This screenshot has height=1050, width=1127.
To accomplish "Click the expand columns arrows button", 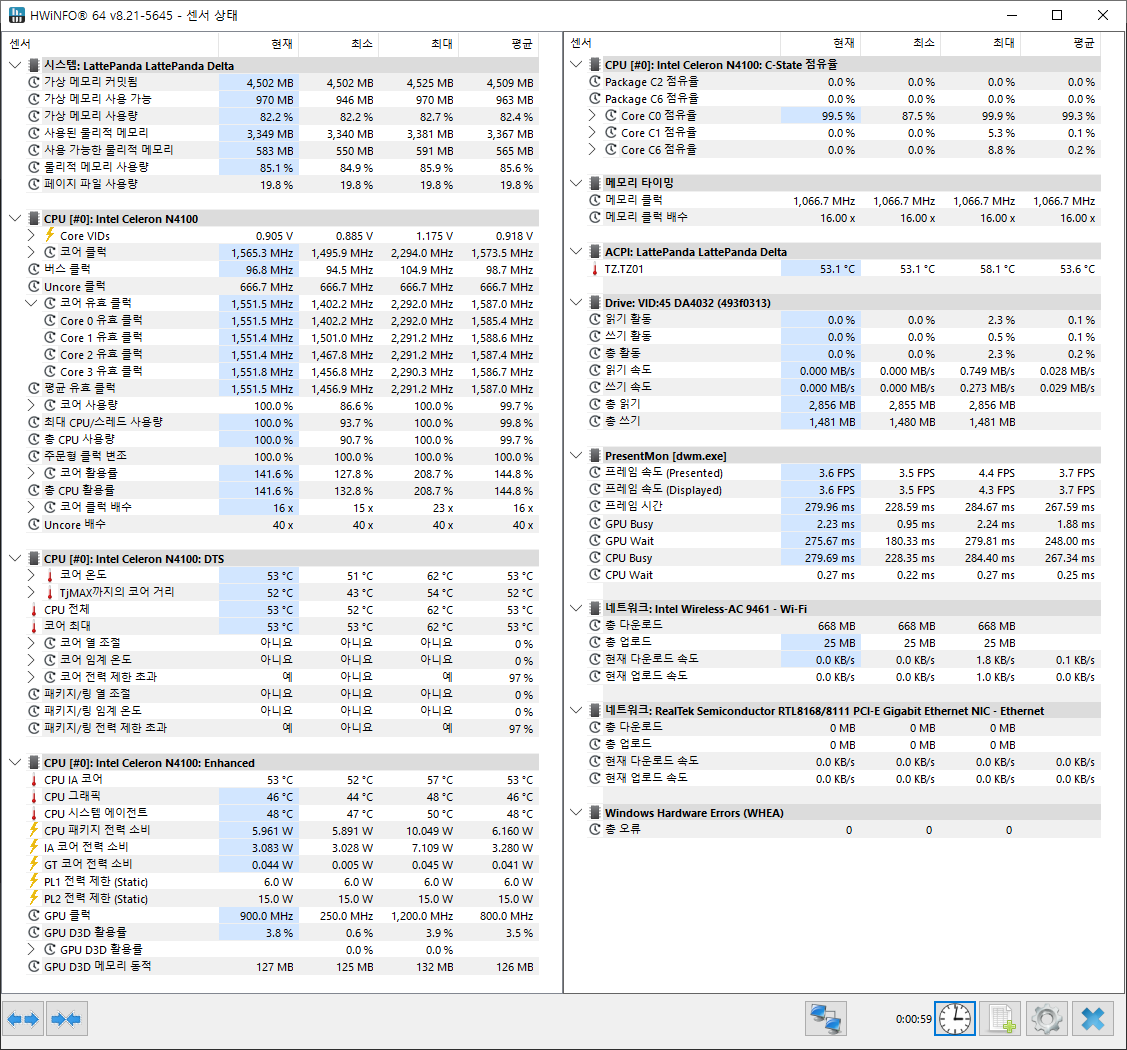I will [x=23, y=1018].
